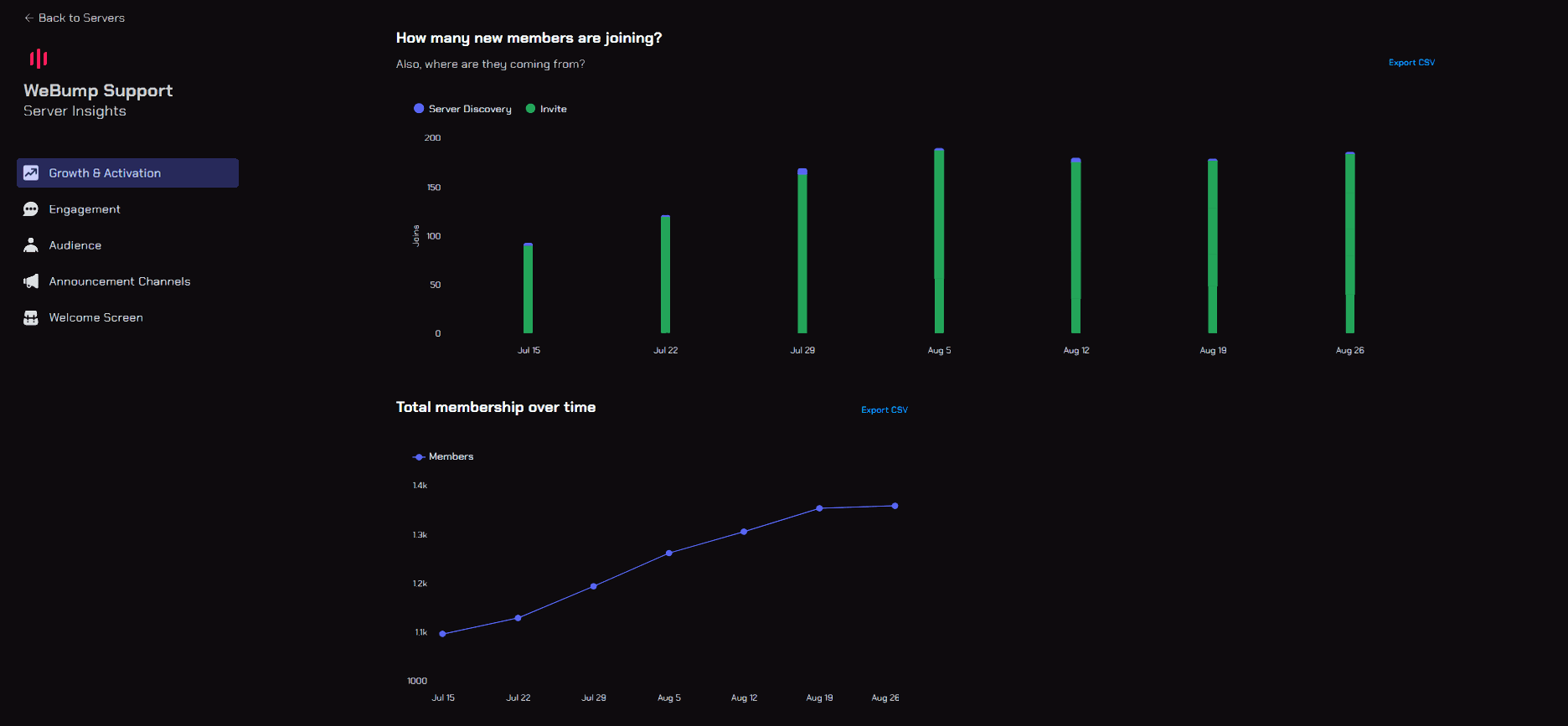Export CSV for new member joins
This screenshot has height=726, width=1568.
point(1411,63)
